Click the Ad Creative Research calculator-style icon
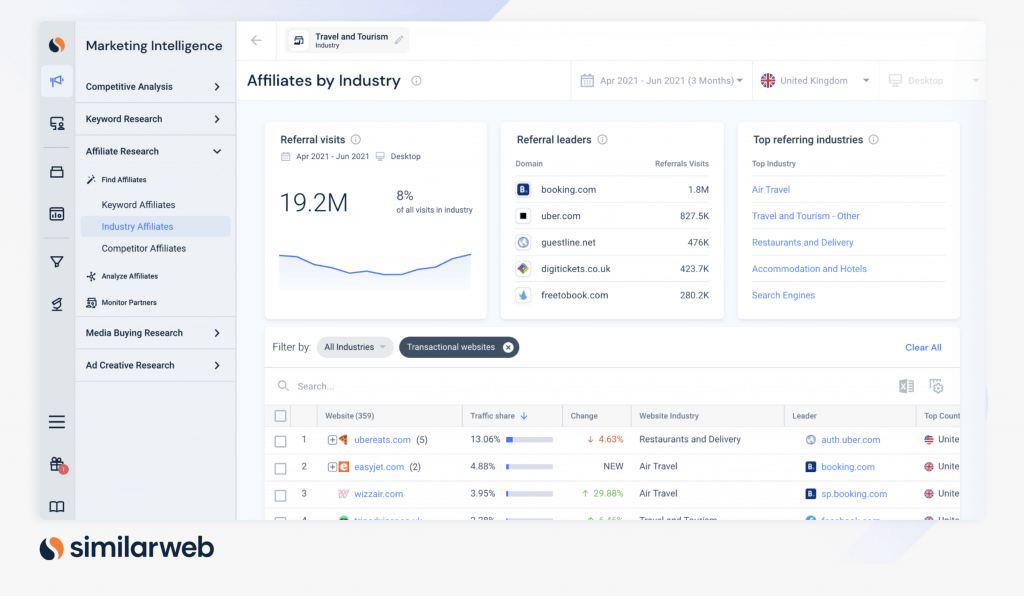The image size is (1024, 596). pyautogui.click(x=56, y=213)
